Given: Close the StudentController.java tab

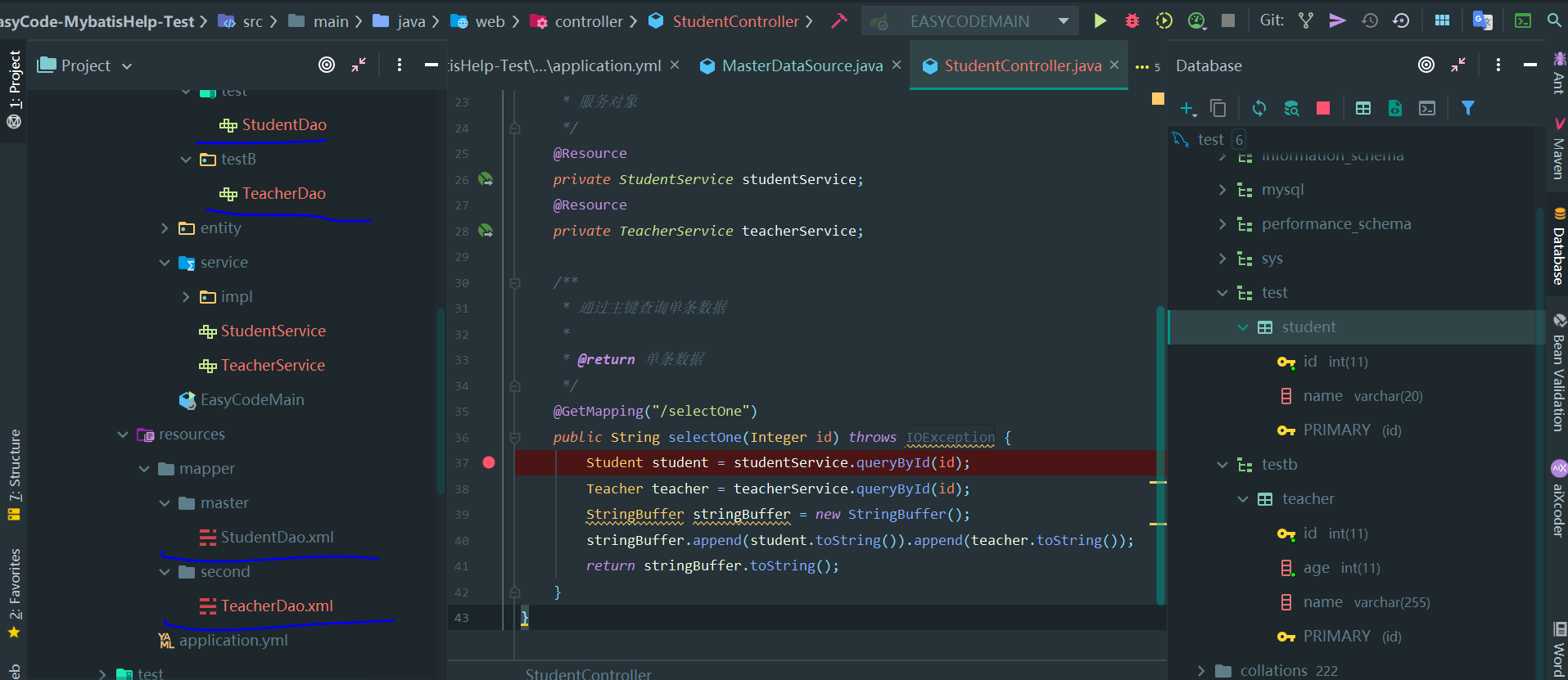Looking at the screenshot, I should point(1114,65).
